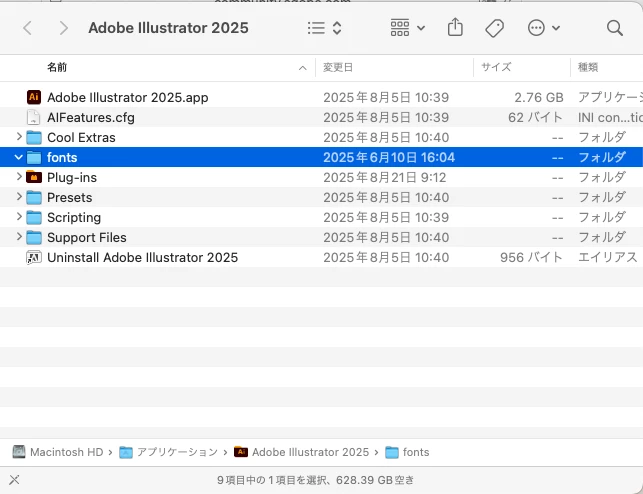Select the AIFeatures.cfg file name

tap(91, 118)
